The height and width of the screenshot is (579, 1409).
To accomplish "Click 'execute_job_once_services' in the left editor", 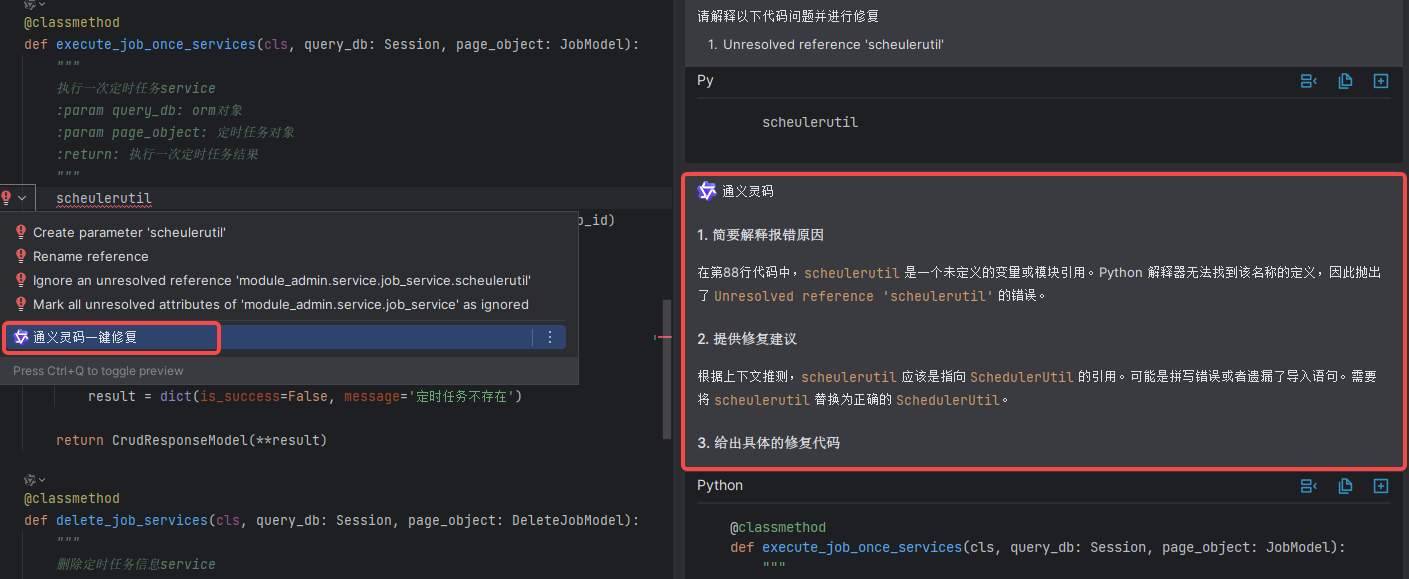I will (156, 44).
